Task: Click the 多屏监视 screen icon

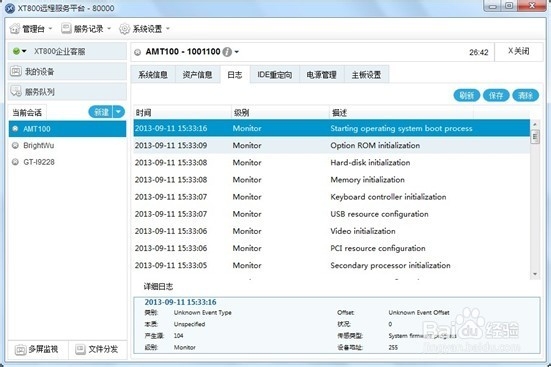Action: point(20,349)
